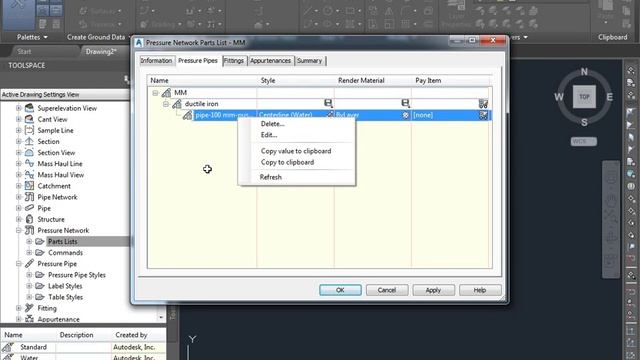
Task: Click the Pressure Pipe pencil icon
Action: click(x=29, y=264)
